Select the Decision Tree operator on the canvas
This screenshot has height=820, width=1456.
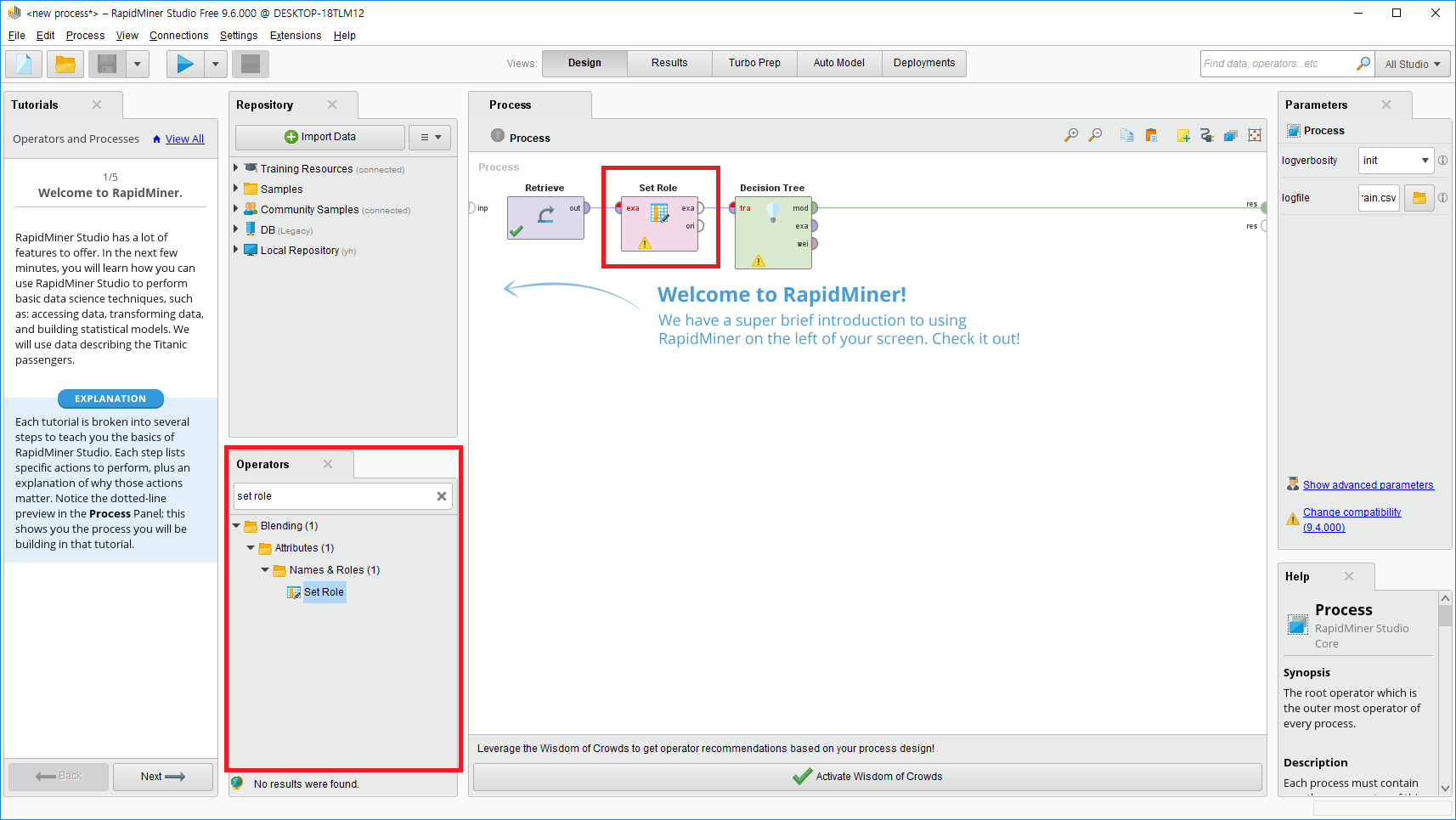click(x=773, y=232)
